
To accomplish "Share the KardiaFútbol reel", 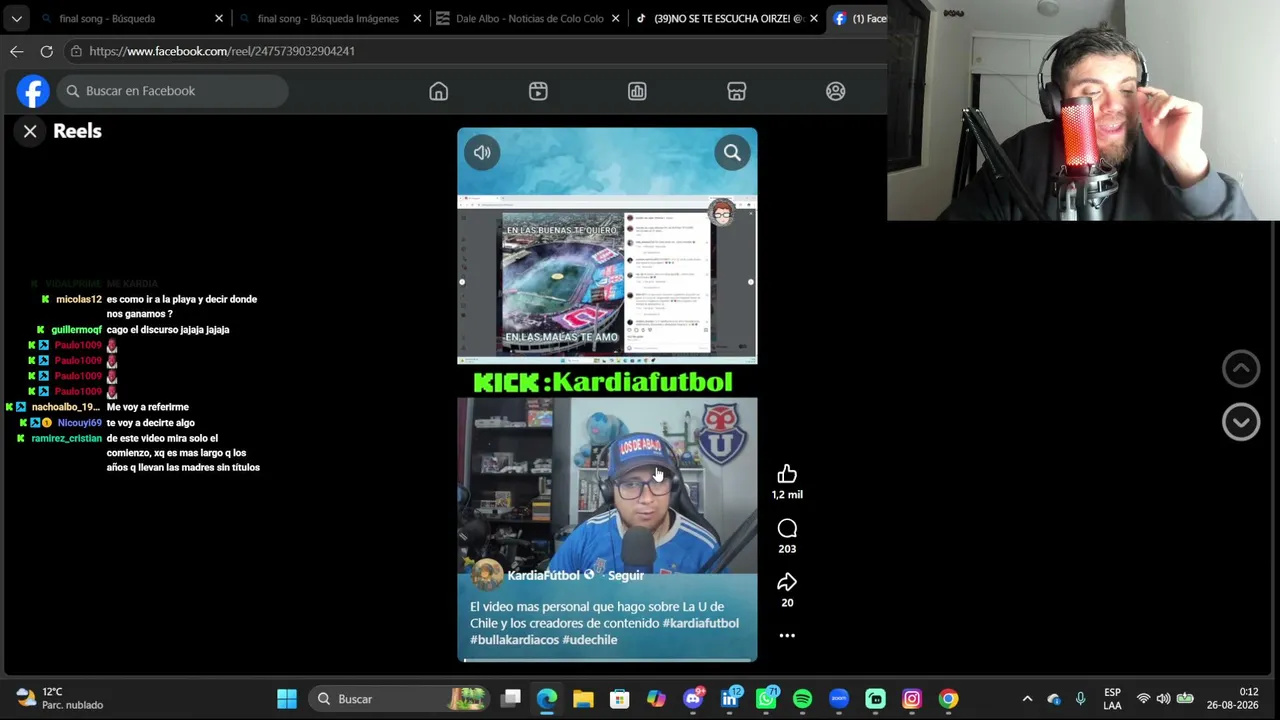I will [x=787, y=582].
